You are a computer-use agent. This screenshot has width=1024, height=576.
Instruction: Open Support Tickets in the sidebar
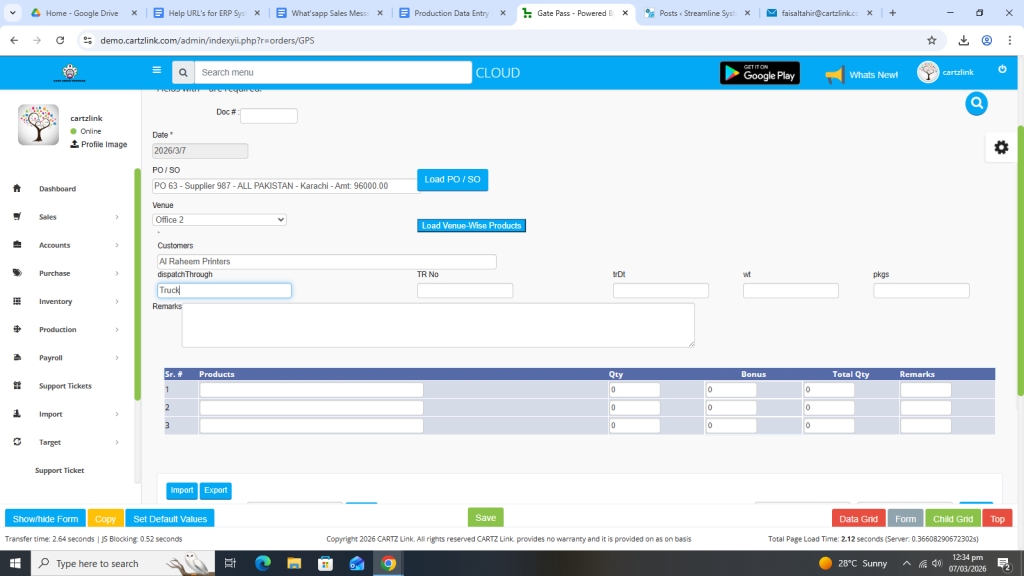click(65, 386)
